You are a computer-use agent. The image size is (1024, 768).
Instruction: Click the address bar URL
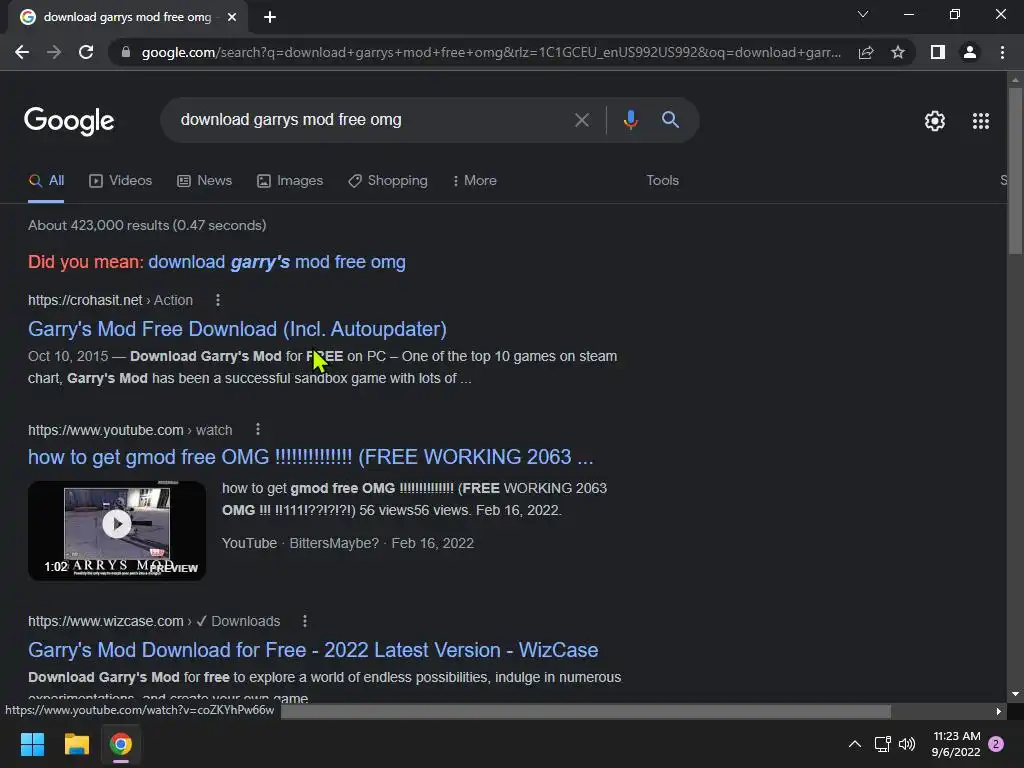pyautogui.click(x=491, y=52)
